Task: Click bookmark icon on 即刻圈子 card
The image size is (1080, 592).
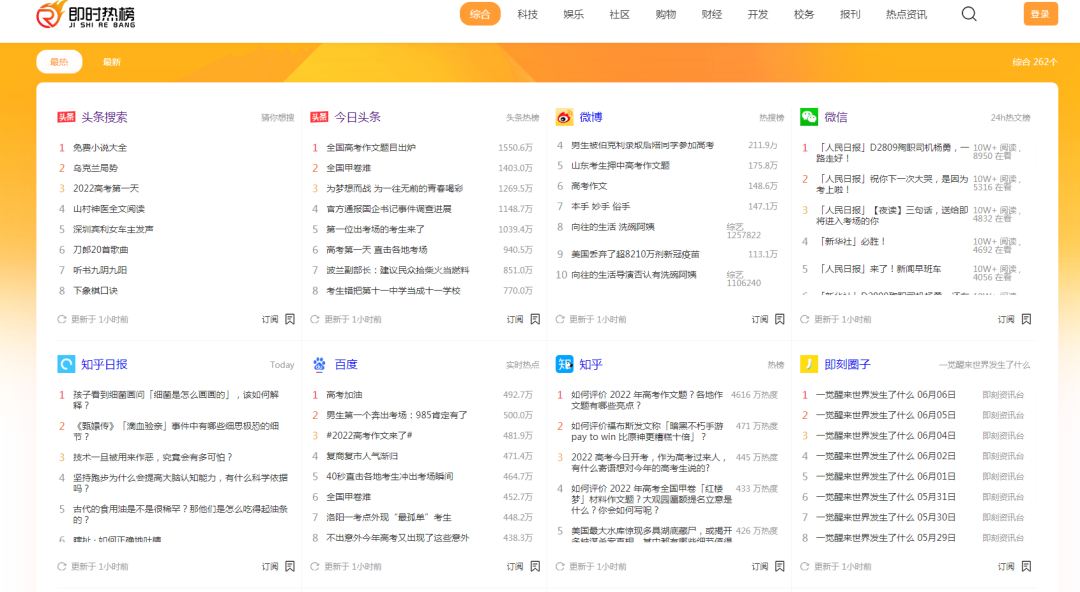Action: [1026, 567]
